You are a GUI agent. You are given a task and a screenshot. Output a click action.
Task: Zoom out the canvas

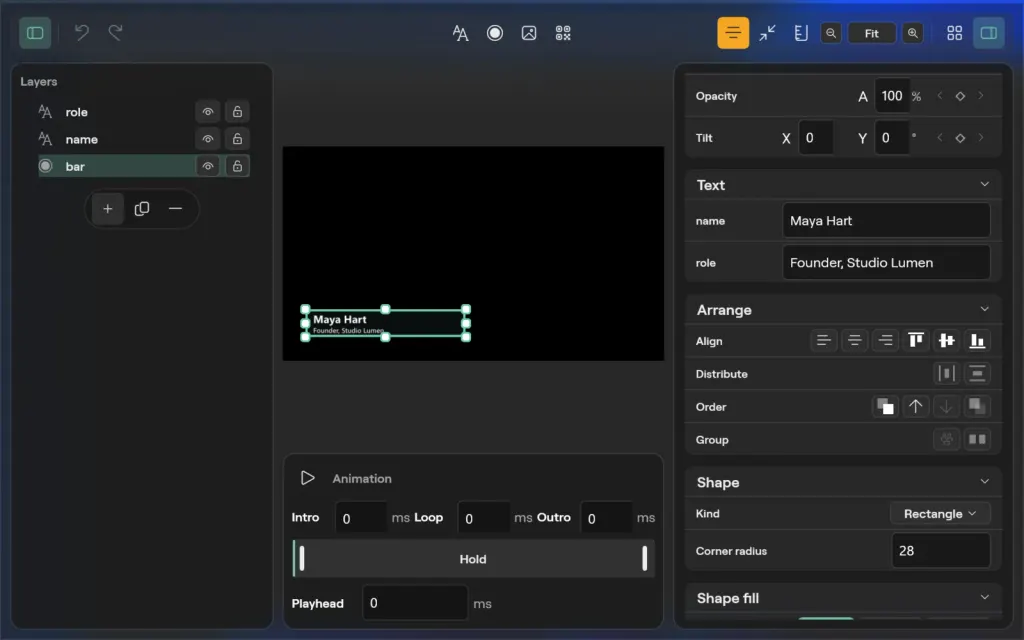(x=831, y=33)
